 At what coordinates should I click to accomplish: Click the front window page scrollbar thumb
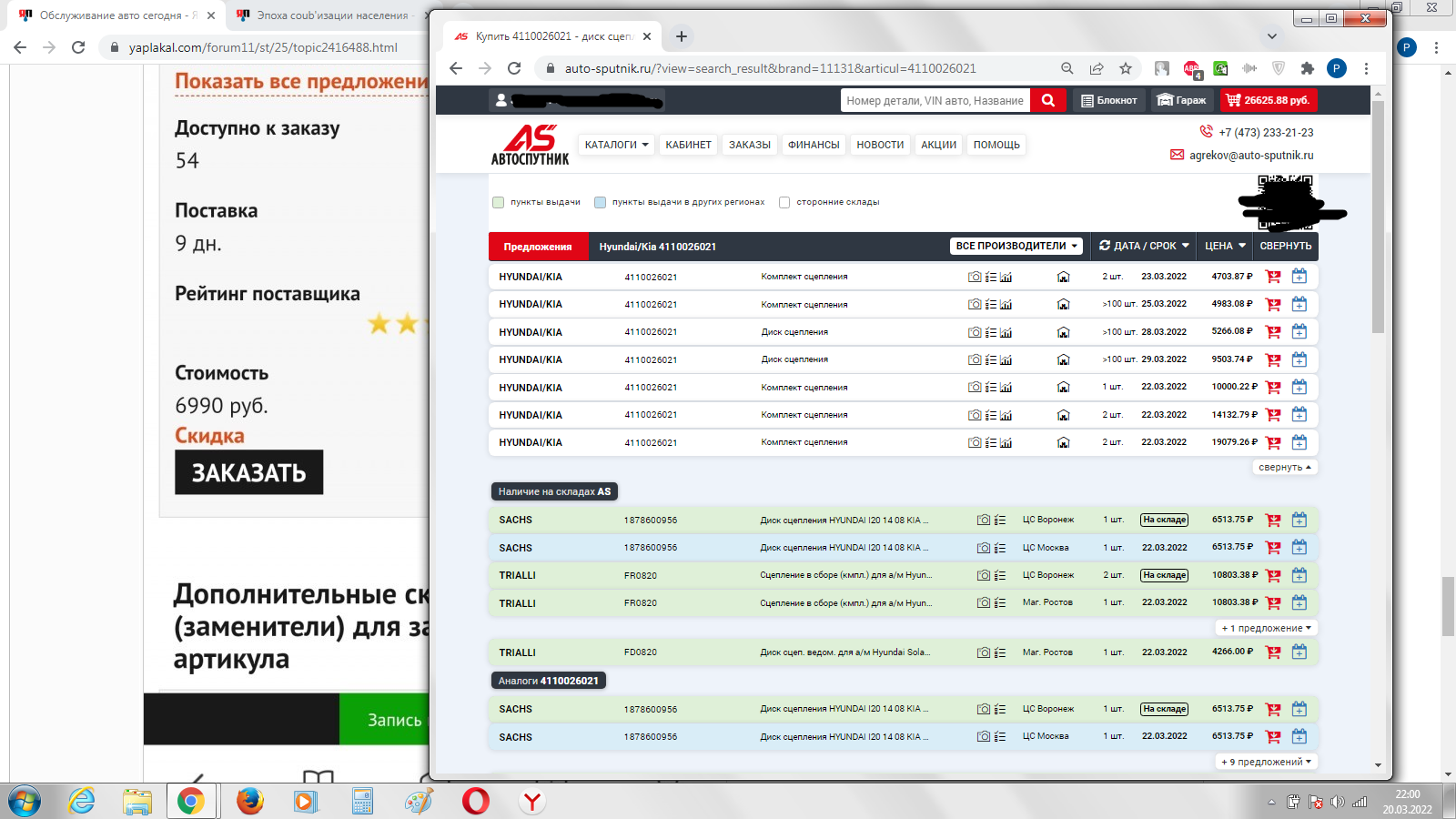point(1378,217)
